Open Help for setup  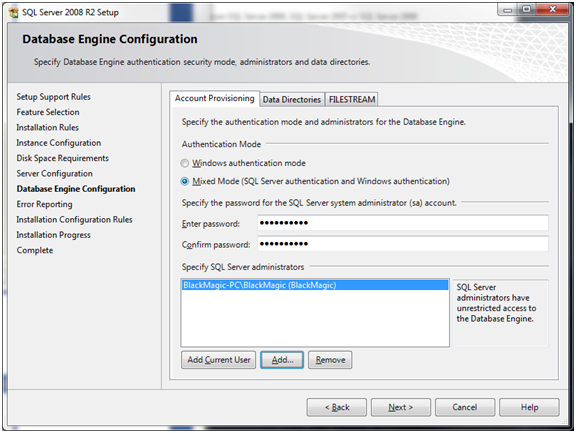(529, 407)
